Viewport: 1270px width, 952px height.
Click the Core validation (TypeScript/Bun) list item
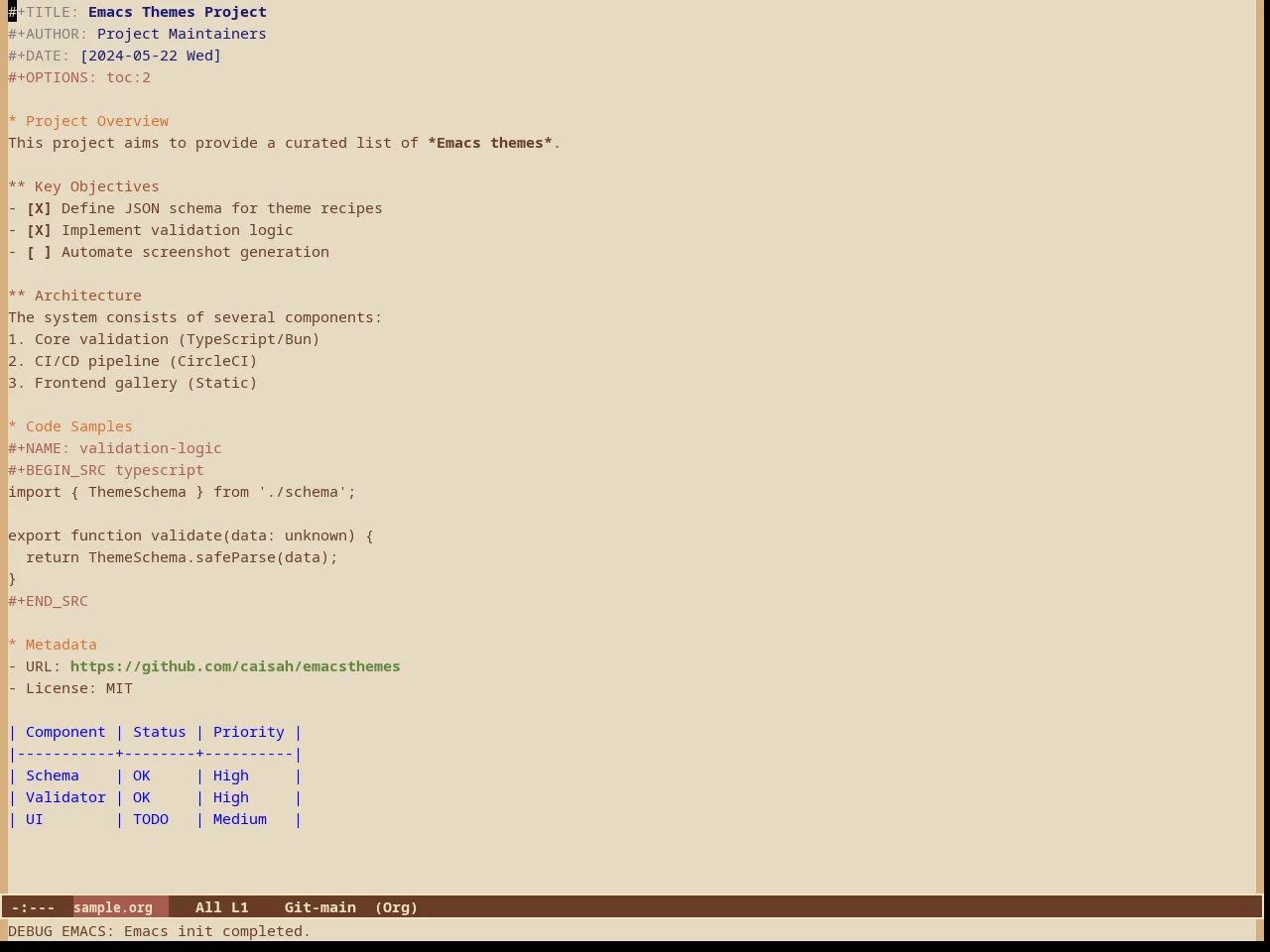pos(164,339)
